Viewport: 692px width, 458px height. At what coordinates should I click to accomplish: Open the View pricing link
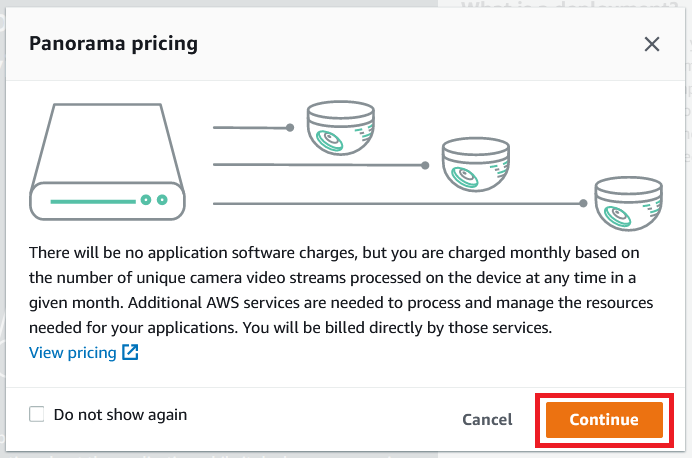(73, 353)
